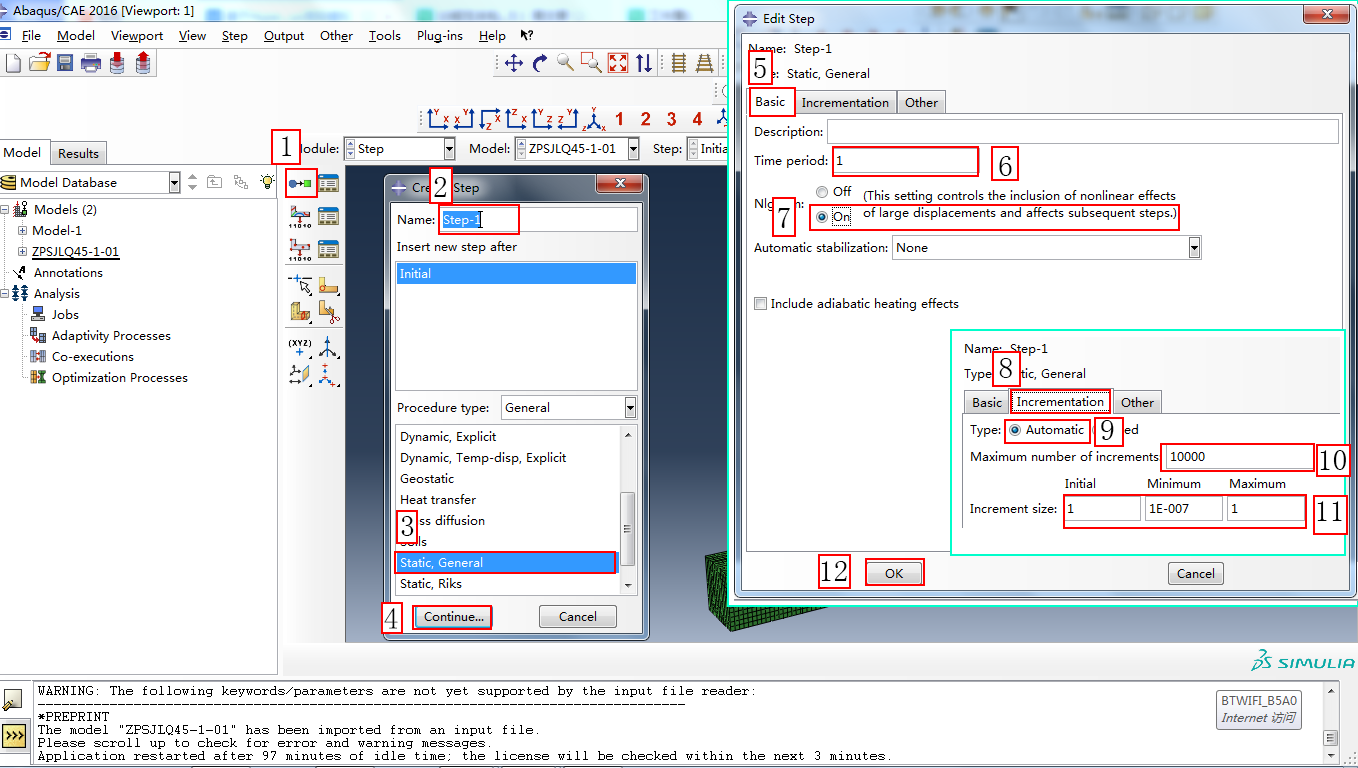Image resolution: width=1358 pixels, height=768 pixels.
Task: Click the partition tool with scissors icon
Action: (x=329, y=313)
